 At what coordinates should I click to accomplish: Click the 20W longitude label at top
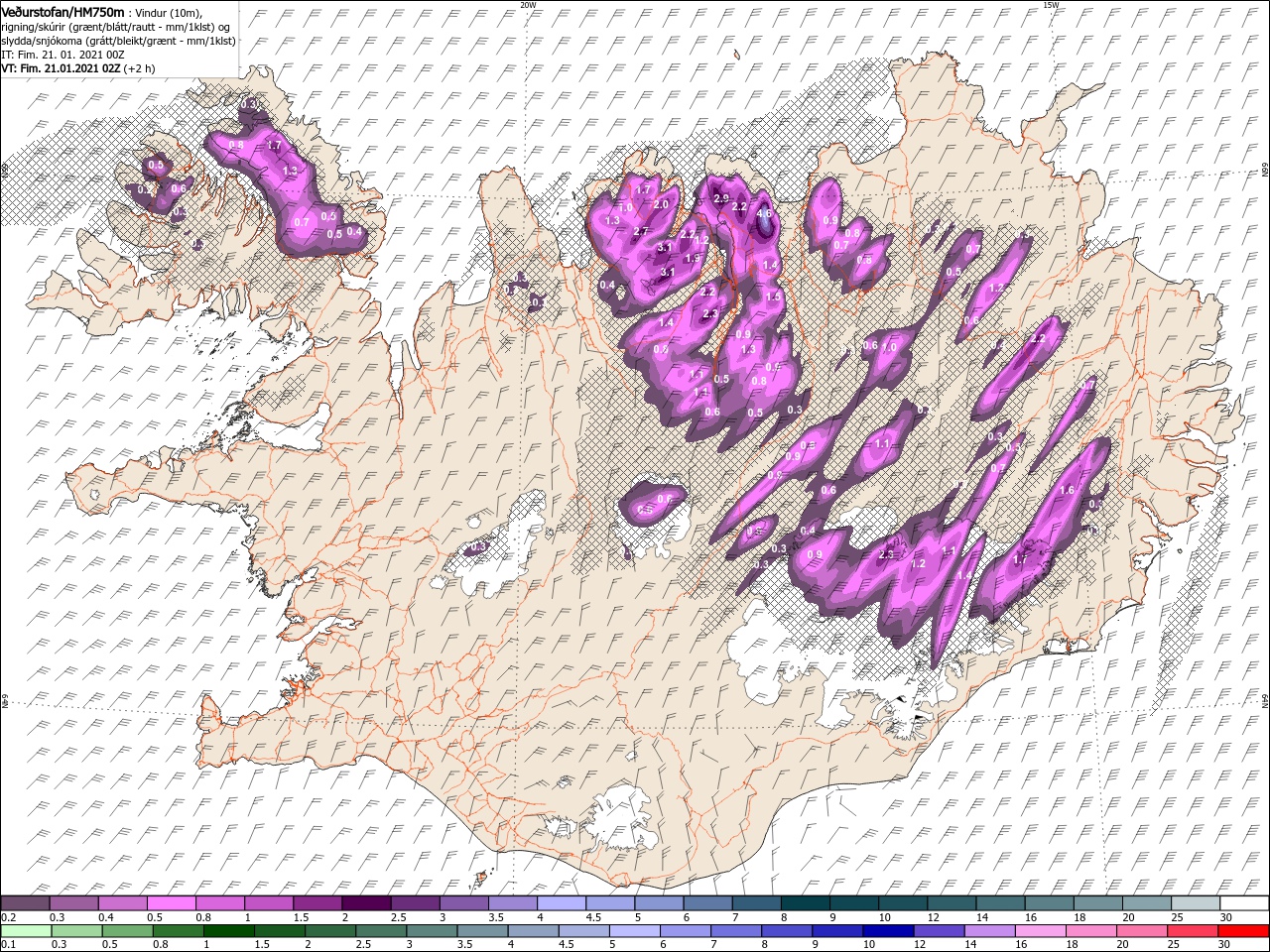pos(528,5)
